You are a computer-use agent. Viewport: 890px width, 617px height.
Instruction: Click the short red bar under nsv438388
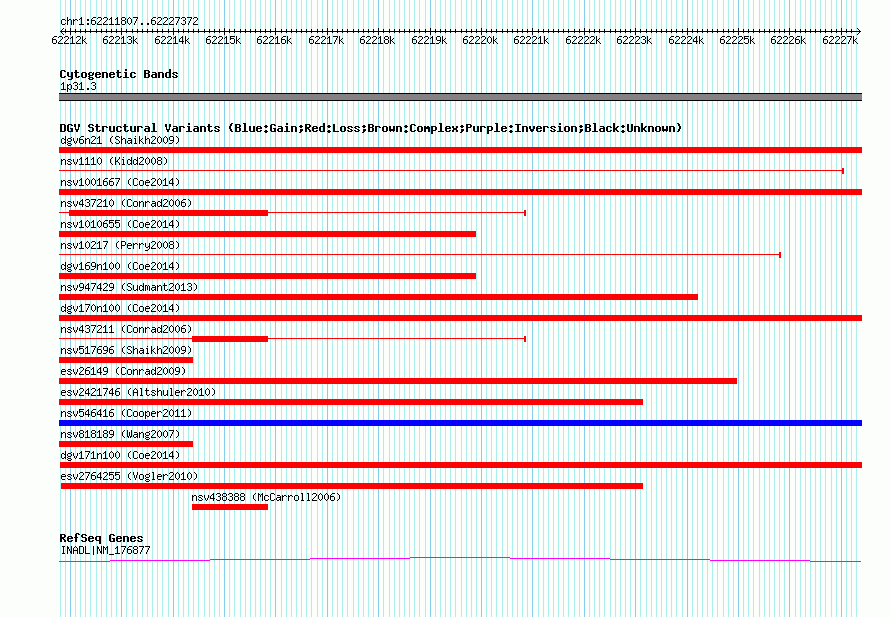coord(230,507)
